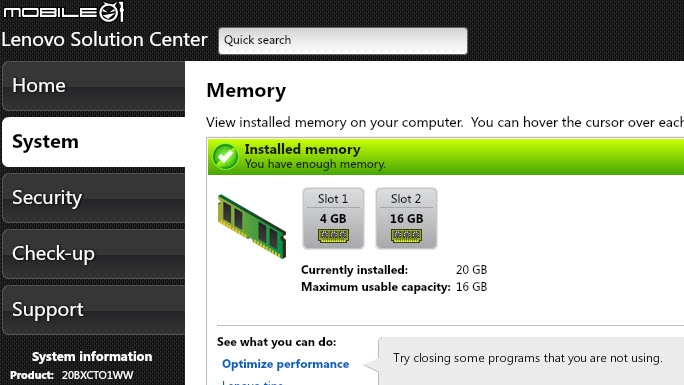
Task: Go to the Security section
Action: click(93, 198)
